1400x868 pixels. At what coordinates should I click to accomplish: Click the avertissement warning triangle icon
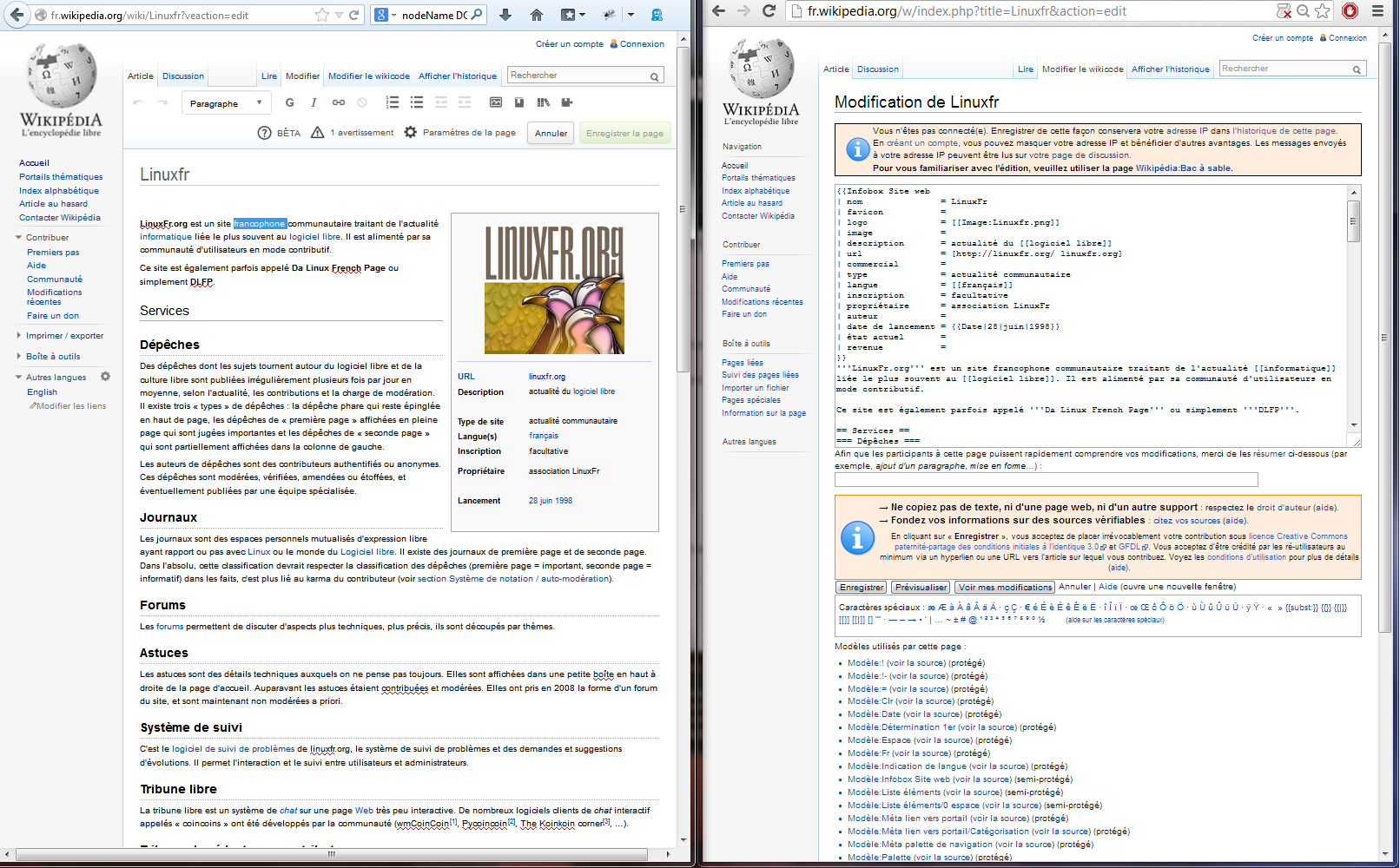pyautogui.click(x=318, y=133)
